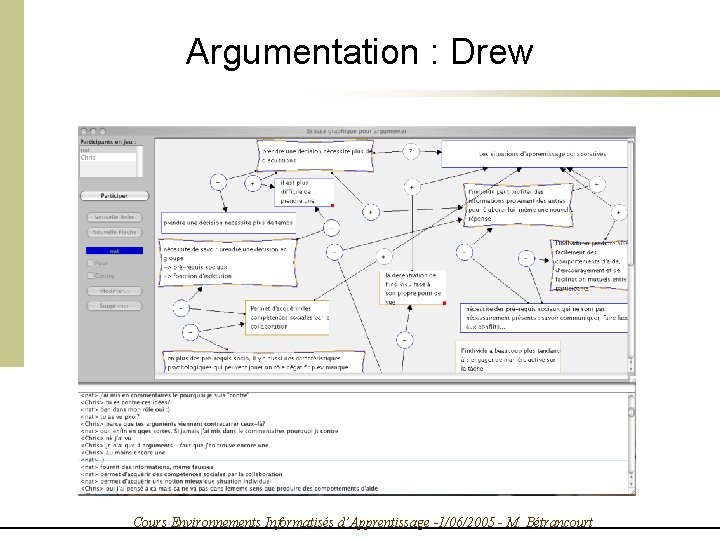720x540 pixels.
Task: Click the participants list scrollbar
Action: (x=140, y=162)
